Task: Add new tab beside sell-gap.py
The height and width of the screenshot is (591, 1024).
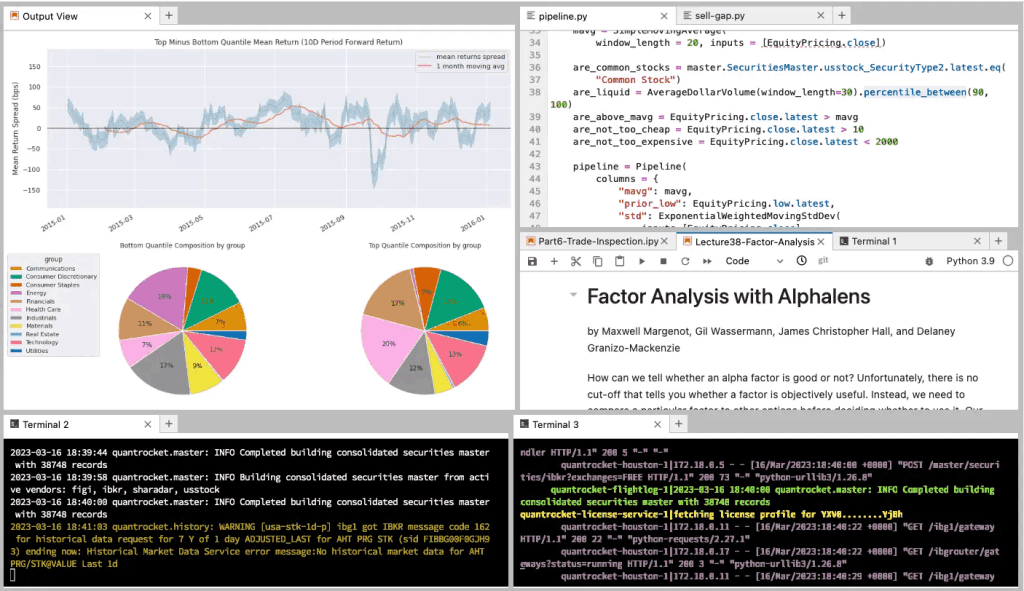Action: [842, 15]
